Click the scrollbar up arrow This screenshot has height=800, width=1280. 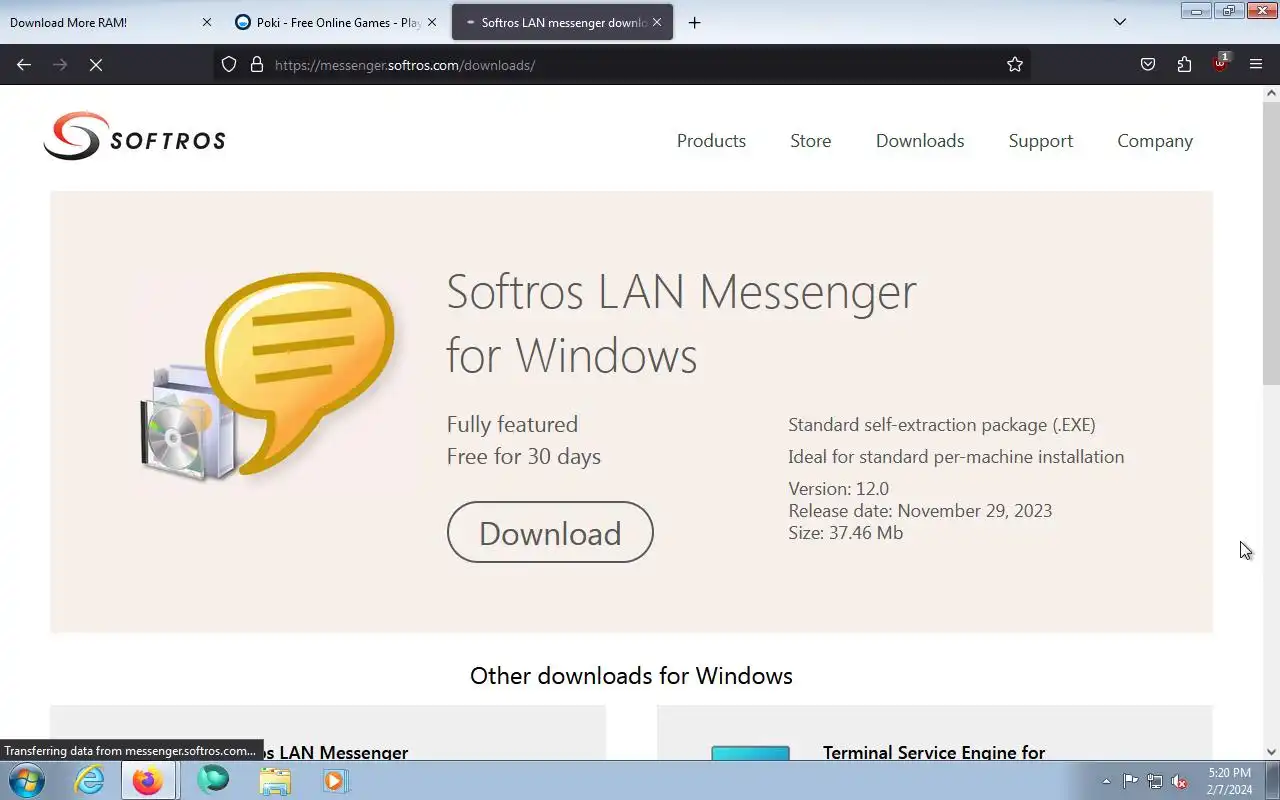1271,93
